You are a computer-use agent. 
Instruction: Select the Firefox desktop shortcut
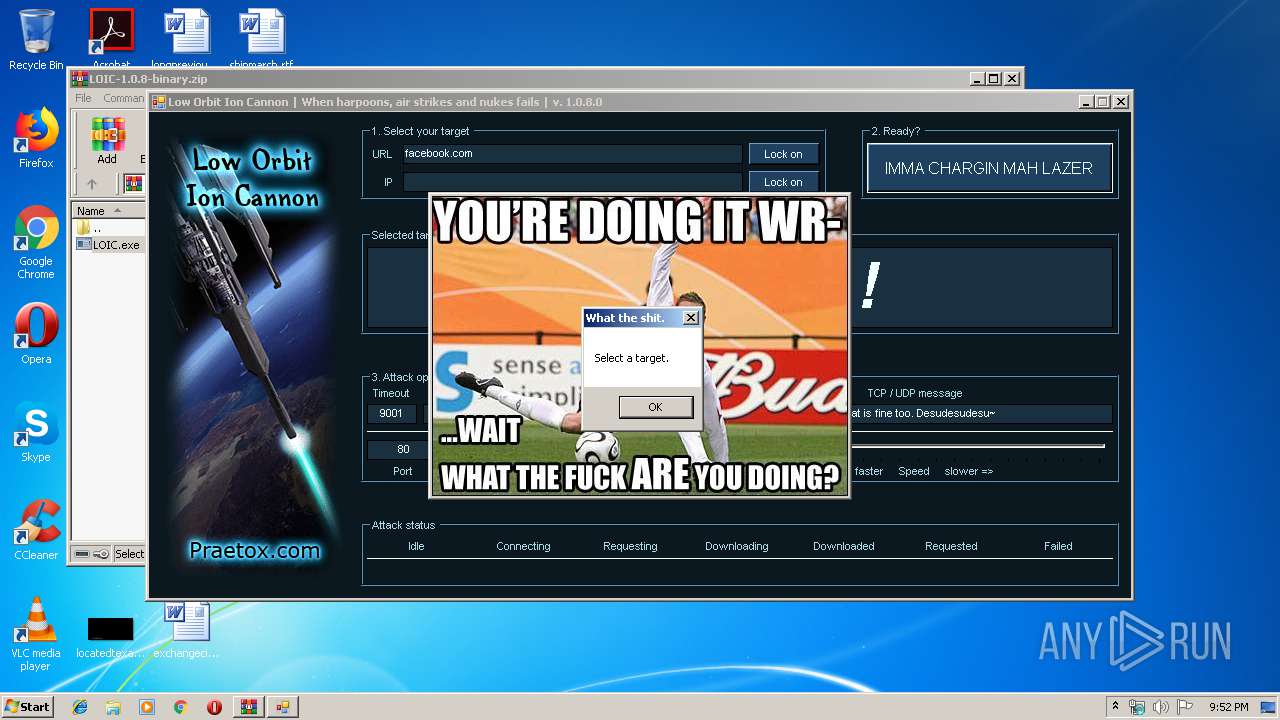point(36,138)
